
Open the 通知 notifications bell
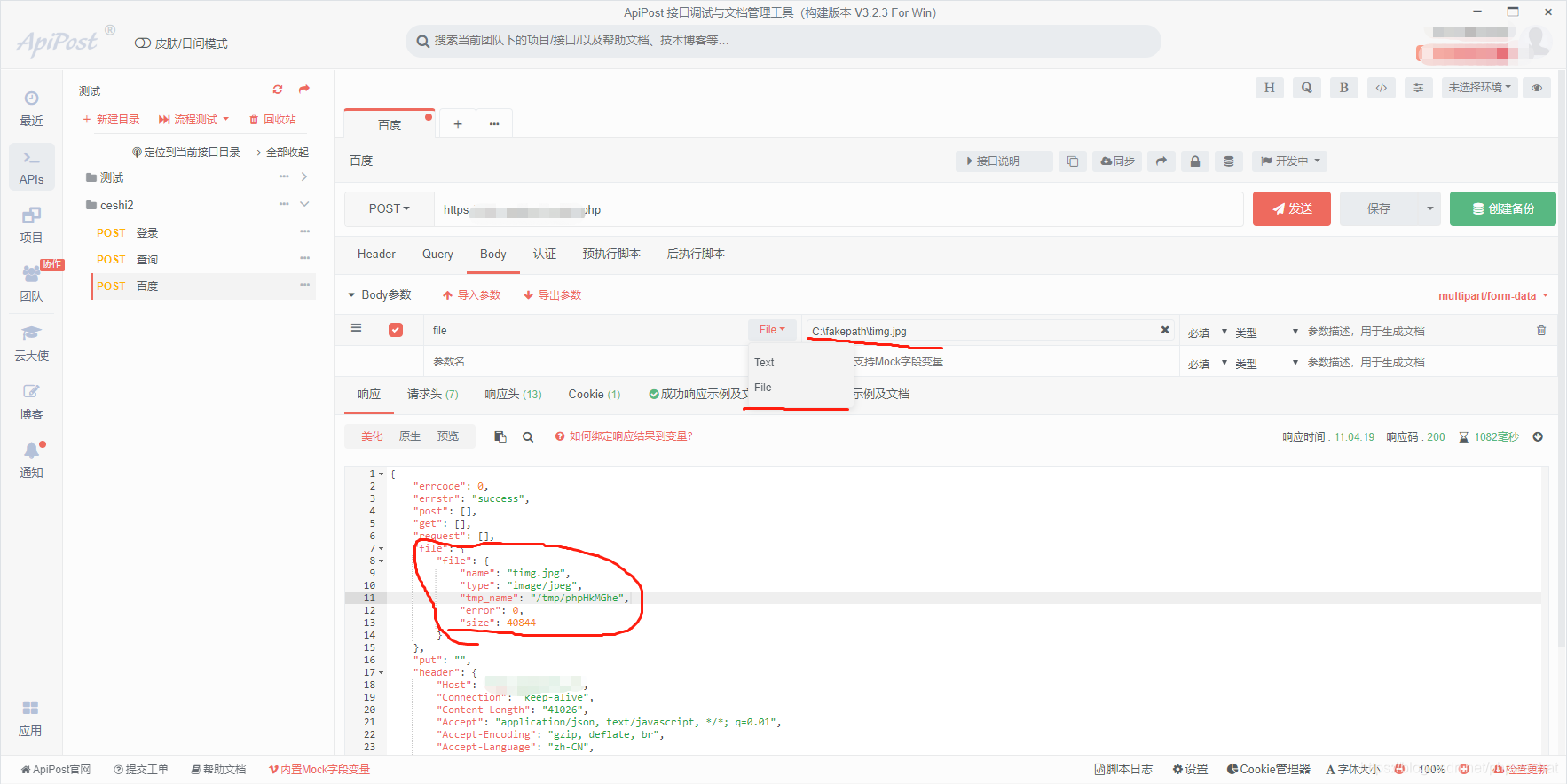(x=31, y=460)
